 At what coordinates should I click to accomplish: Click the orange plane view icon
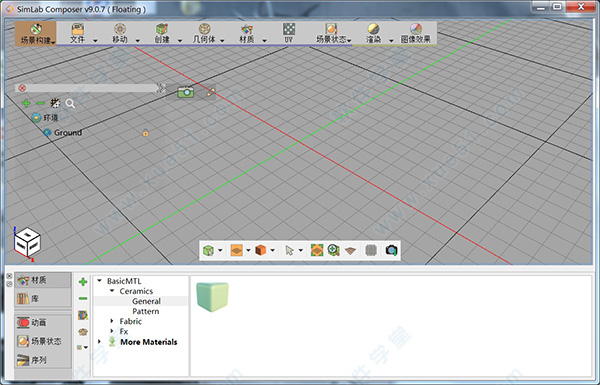[x=236, y=251]
